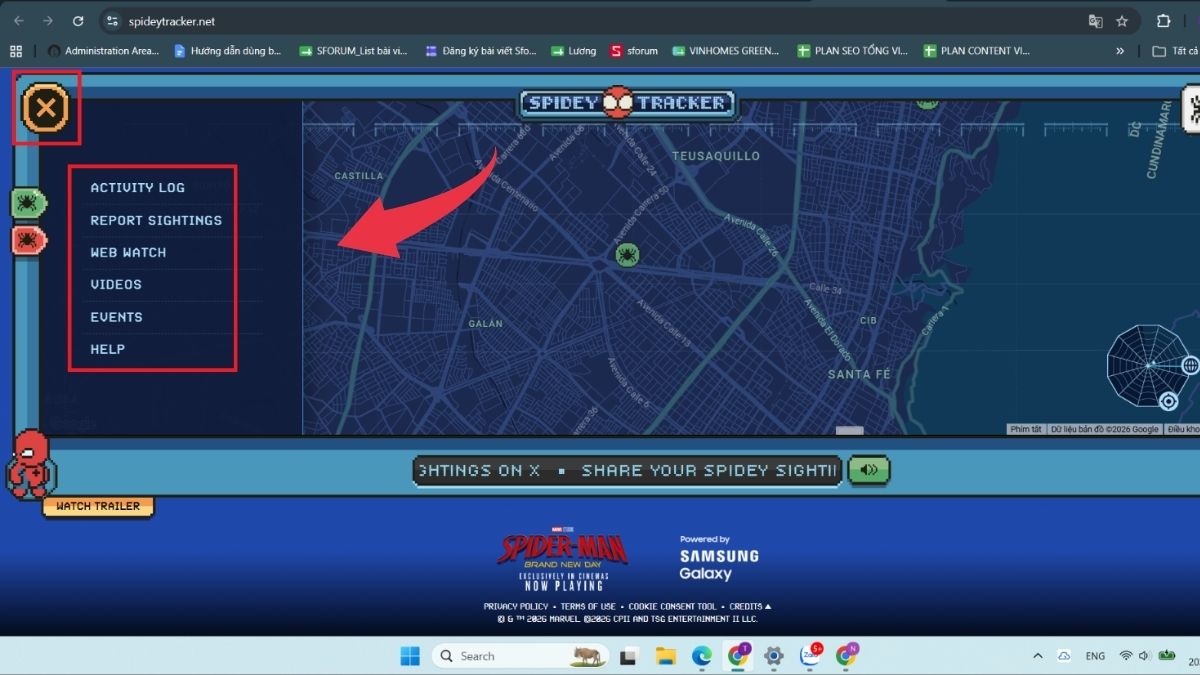The image size is (1200, 675).
Task: Open the Hướng dẫn dùng b... bookmark
Action: [x=228, y=51]
